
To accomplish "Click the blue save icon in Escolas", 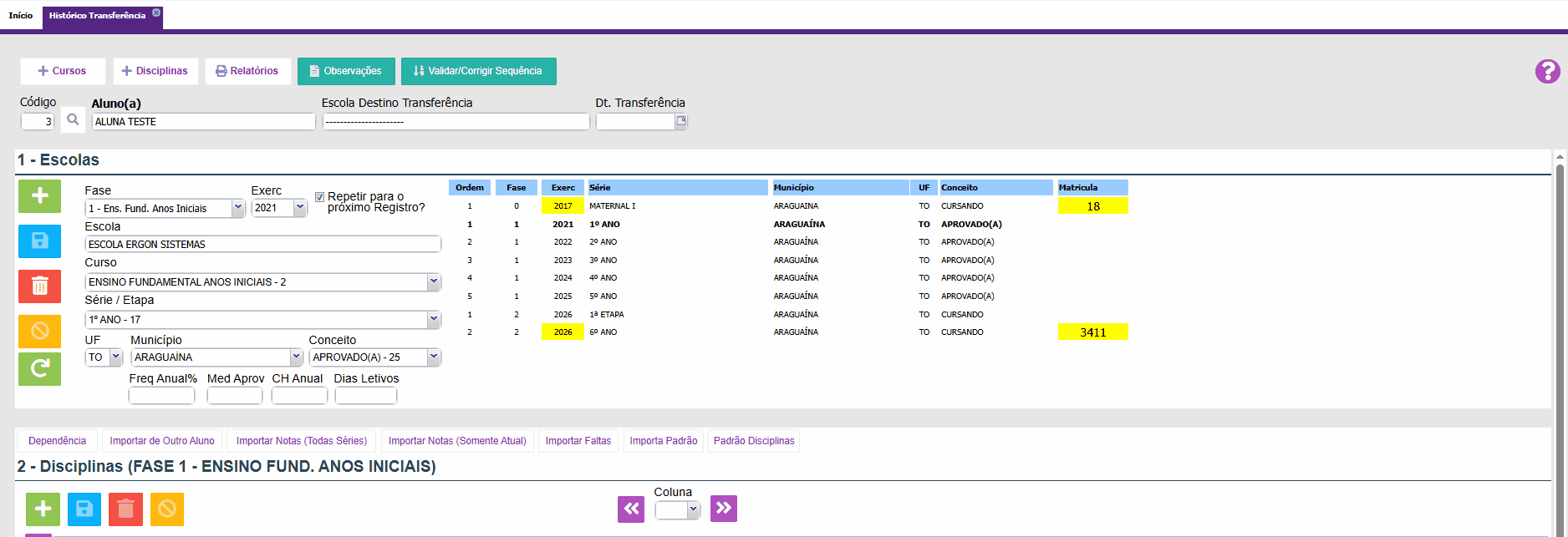I will (39, 241).
